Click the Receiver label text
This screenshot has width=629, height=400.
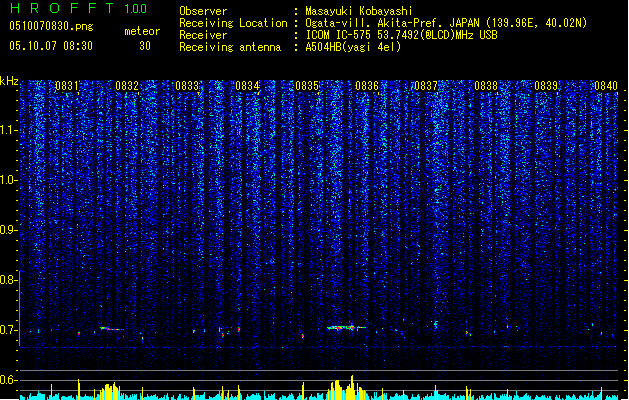tap(203, 35)
